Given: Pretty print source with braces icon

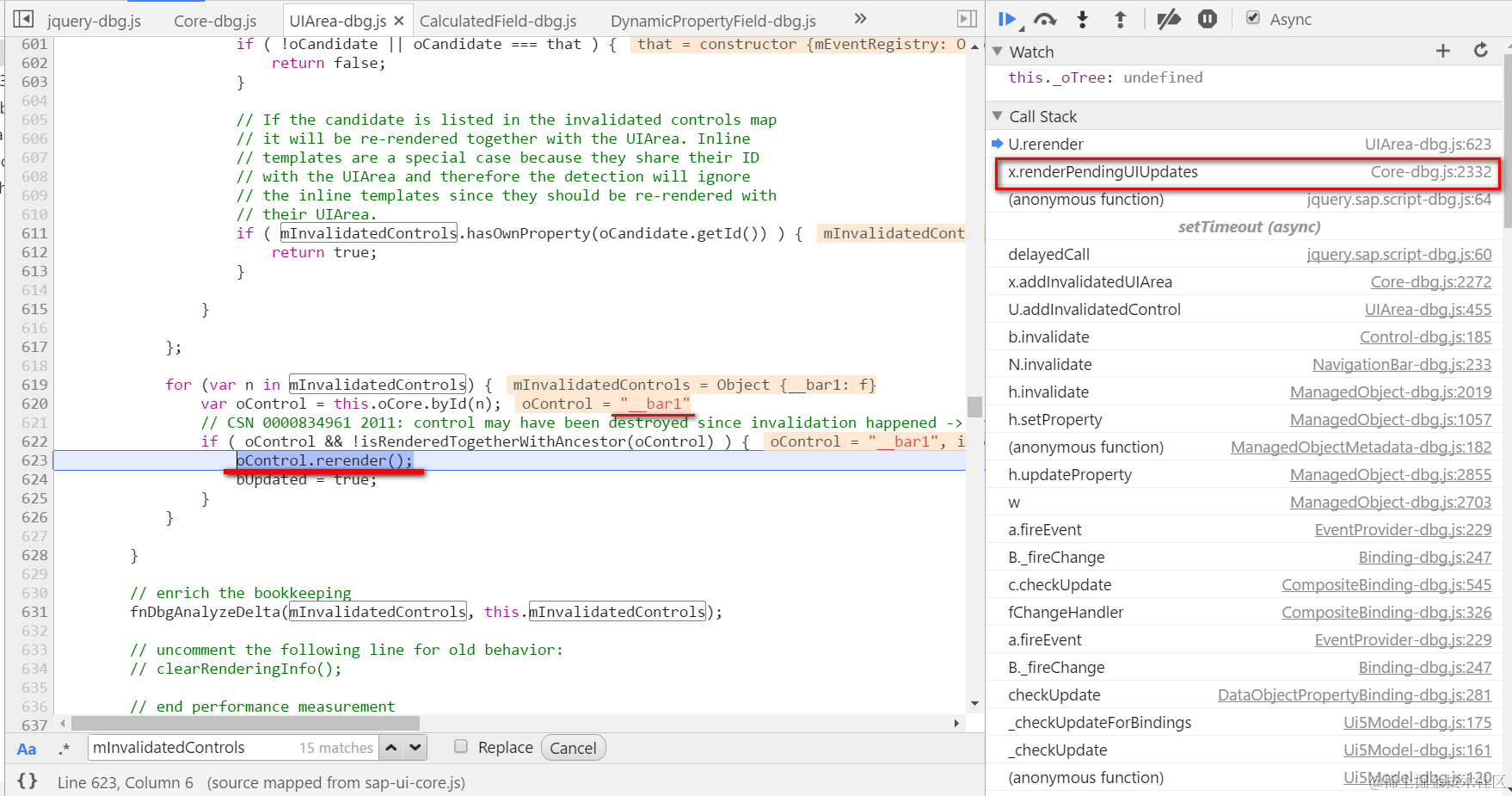Looking at the screenshot, I should pyautogui.click(x=28, y=781).
